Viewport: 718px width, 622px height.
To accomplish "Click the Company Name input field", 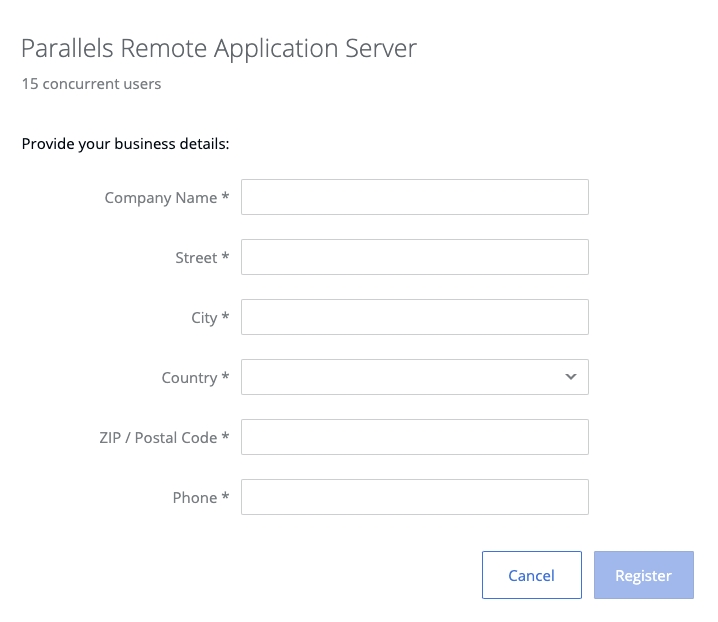I will click(414, 197).
